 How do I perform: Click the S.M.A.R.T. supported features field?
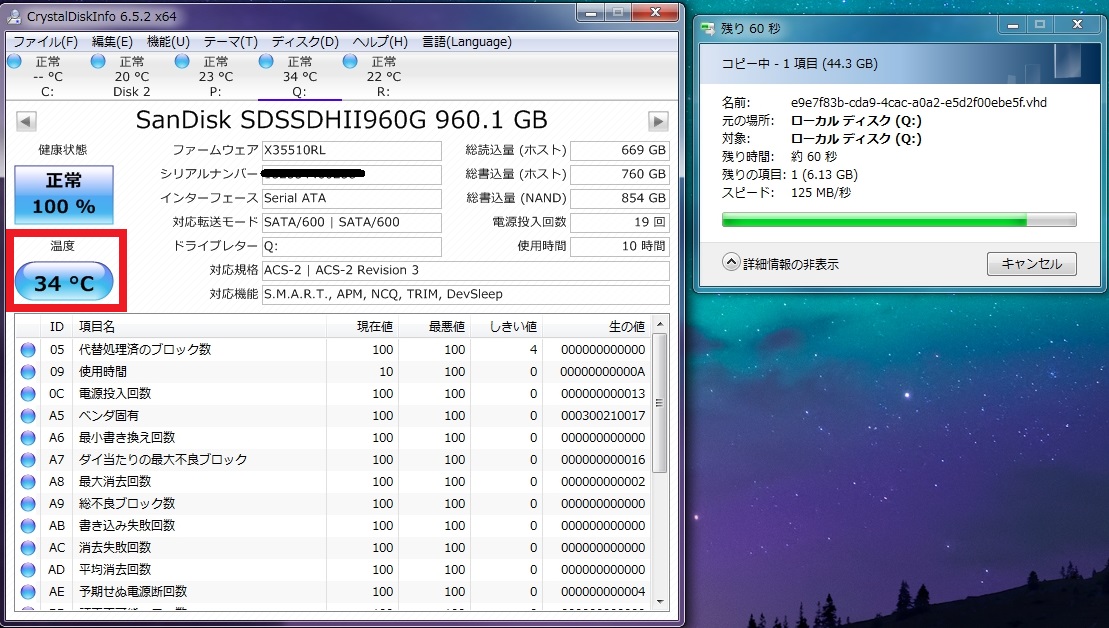point(465,294)
